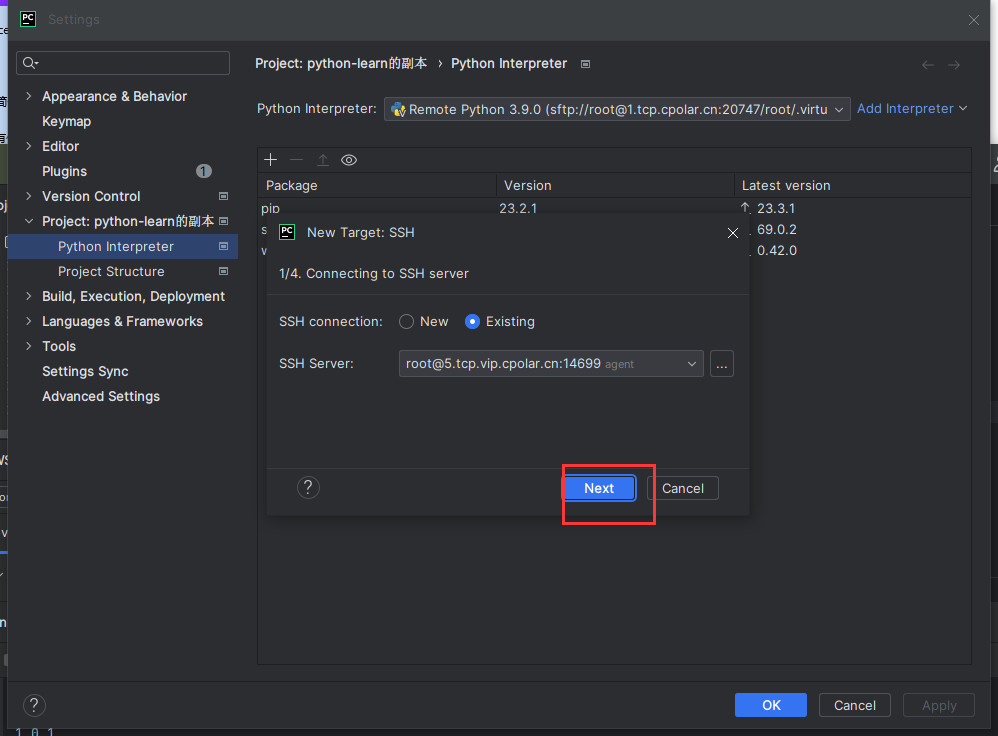Viewport: 998px width, 736px height.
Task: Open the Keymap settings page
Action: pyautogui.click(x=66, y=121)
